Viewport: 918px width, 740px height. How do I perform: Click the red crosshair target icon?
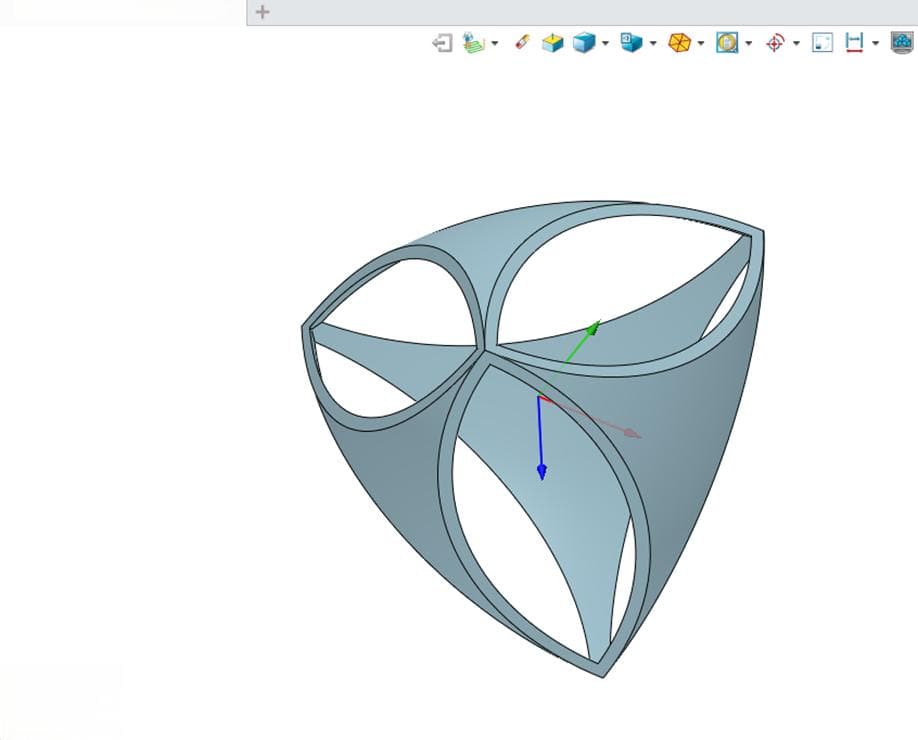[775, 43]
